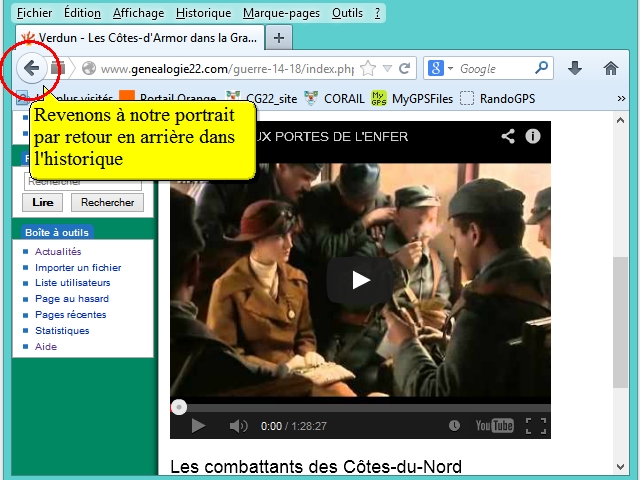Open the CG22_site bookmark
The height and width of the screenshot is (480, 640).
[x=261, y=98]
